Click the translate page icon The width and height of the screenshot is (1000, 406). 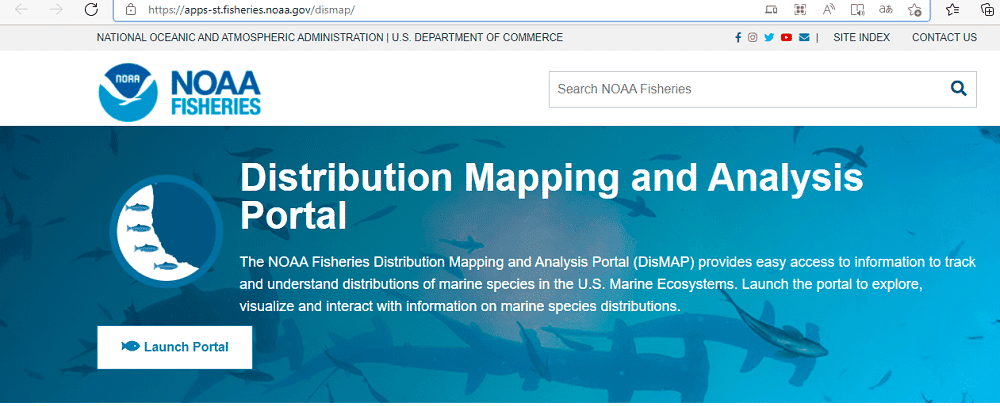click(886, 10)
